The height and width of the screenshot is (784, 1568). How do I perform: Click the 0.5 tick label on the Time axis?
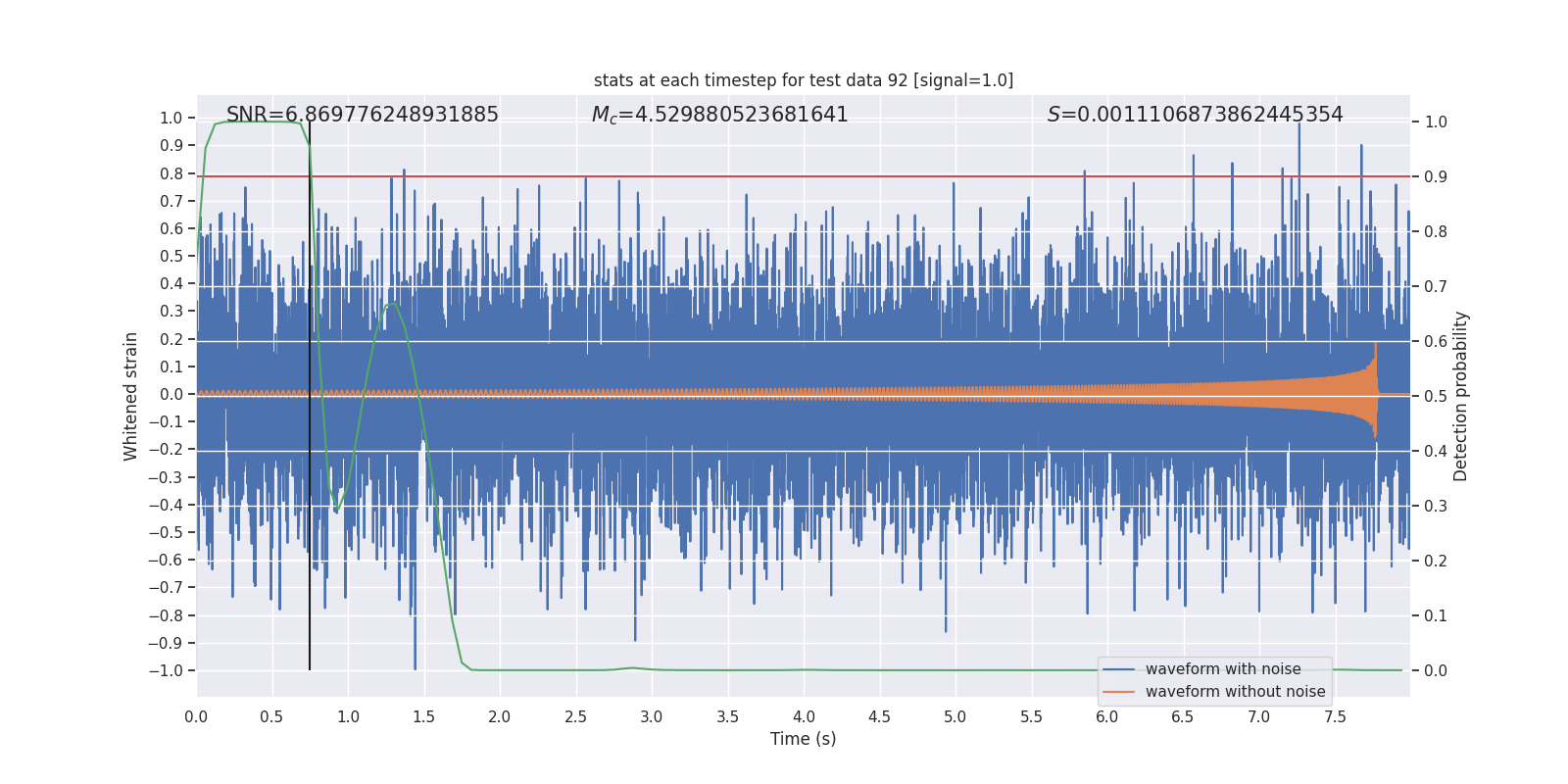[271, 716]
